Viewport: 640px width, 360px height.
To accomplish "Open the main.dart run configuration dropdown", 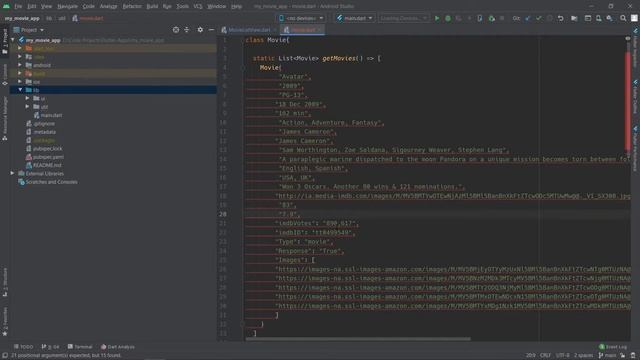I will pyautogui.click(x=354, y=18).
